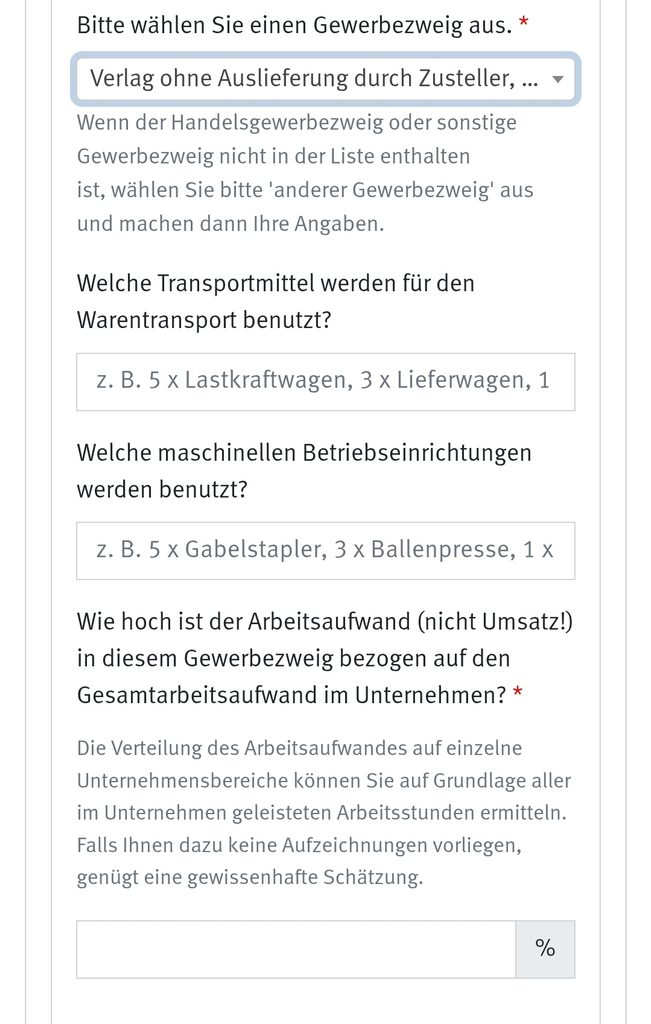This screenshot has height=1024, width=651.
Task: Click label 'Welche Transportmittel werden für den Warentransport benutzt?'
Action: click(276, 302)
